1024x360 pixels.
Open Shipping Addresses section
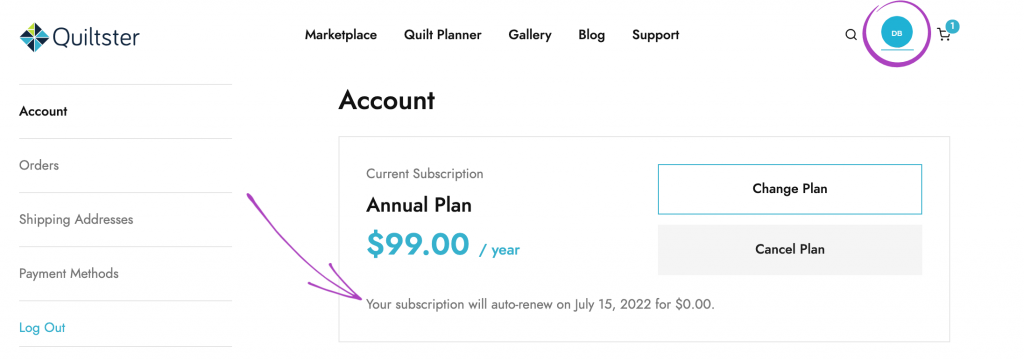coord(76,220)
